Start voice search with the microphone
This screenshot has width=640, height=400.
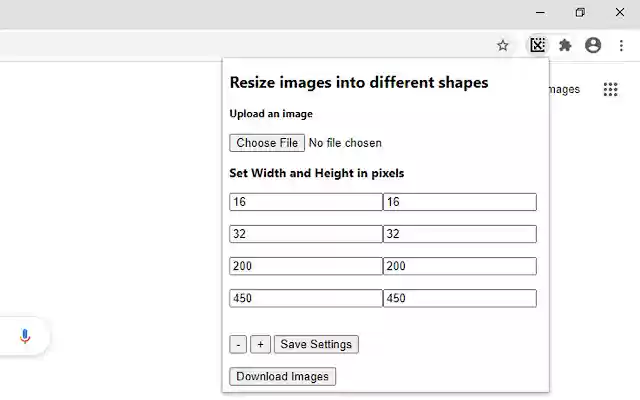[x=25, y=336]
